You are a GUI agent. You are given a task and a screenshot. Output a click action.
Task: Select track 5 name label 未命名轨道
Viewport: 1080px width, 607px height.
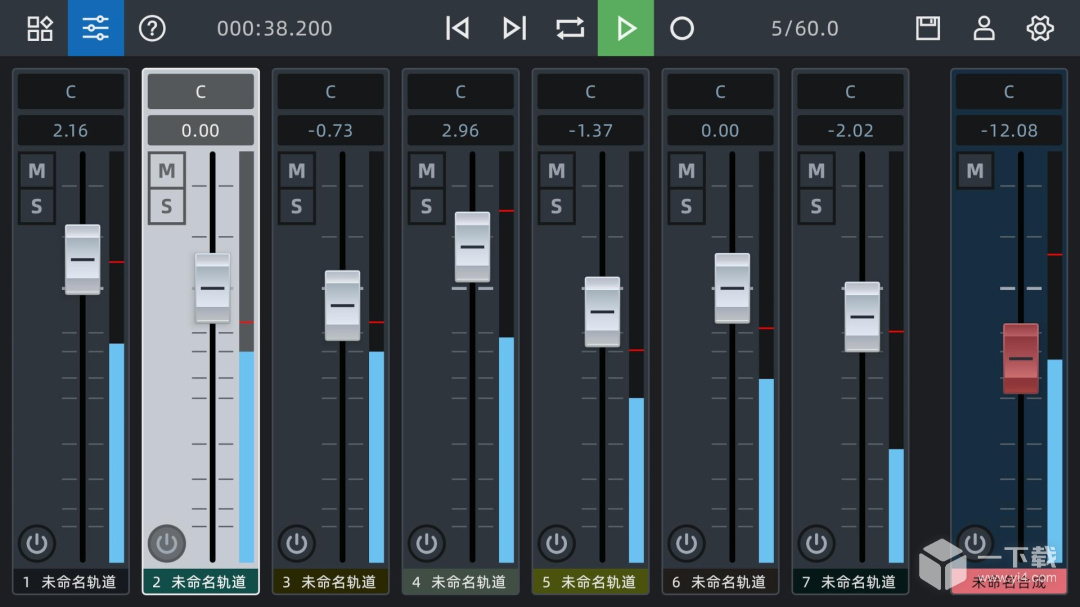coord(599,582)
